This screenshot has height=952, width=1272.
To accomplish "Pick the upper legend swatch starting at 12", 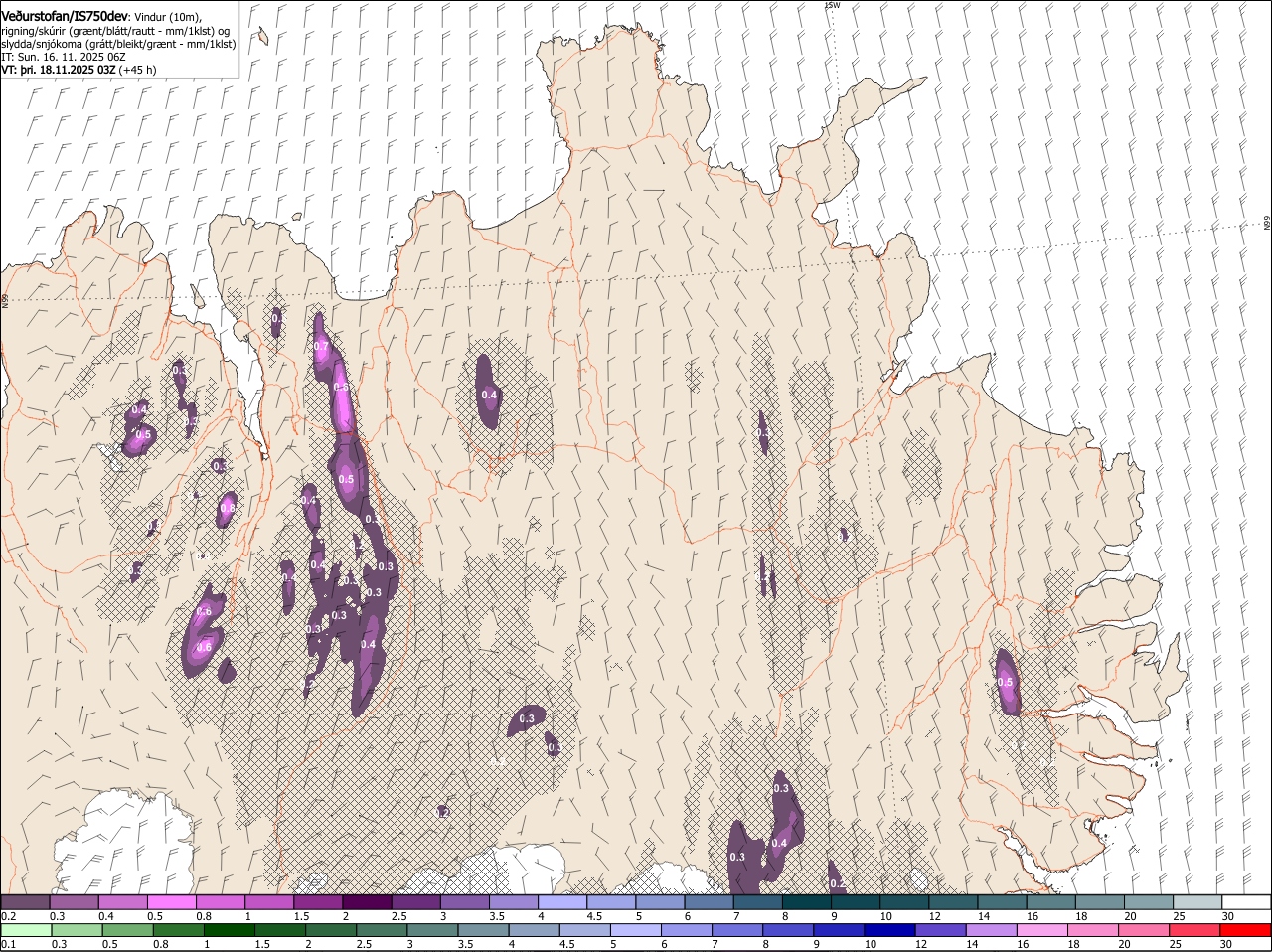I will click(x=954, y=901).
